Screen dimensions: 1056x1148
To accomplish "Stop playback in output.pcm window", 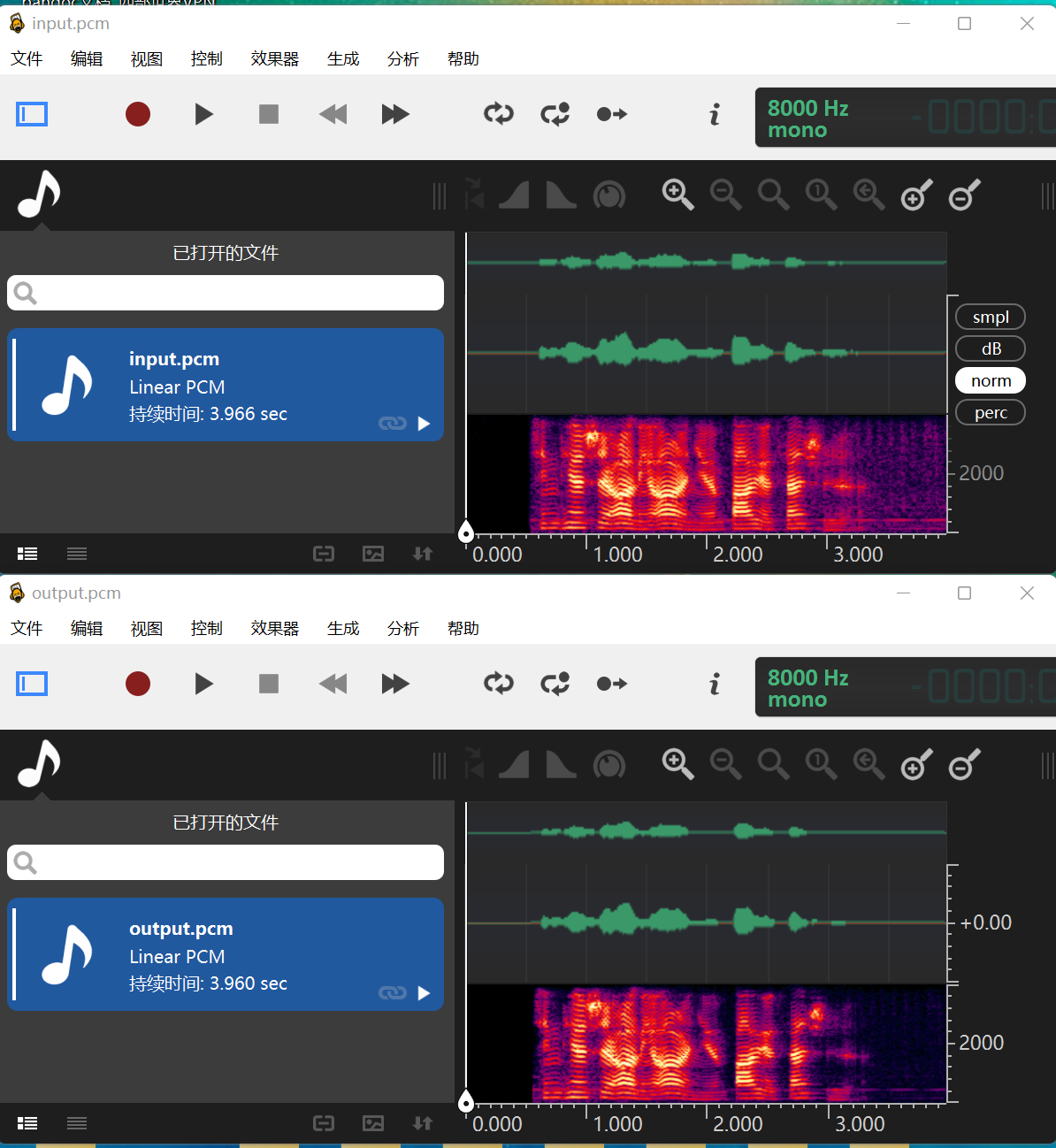I will tap(269, 684).
